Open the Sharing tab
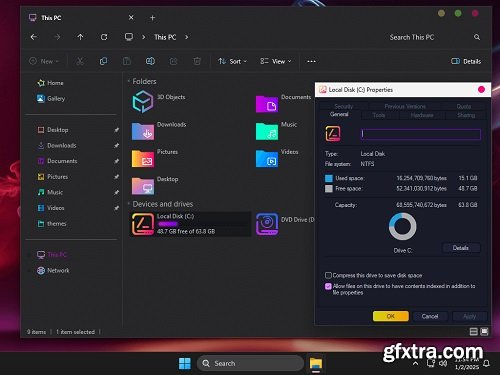 point(466,115)
